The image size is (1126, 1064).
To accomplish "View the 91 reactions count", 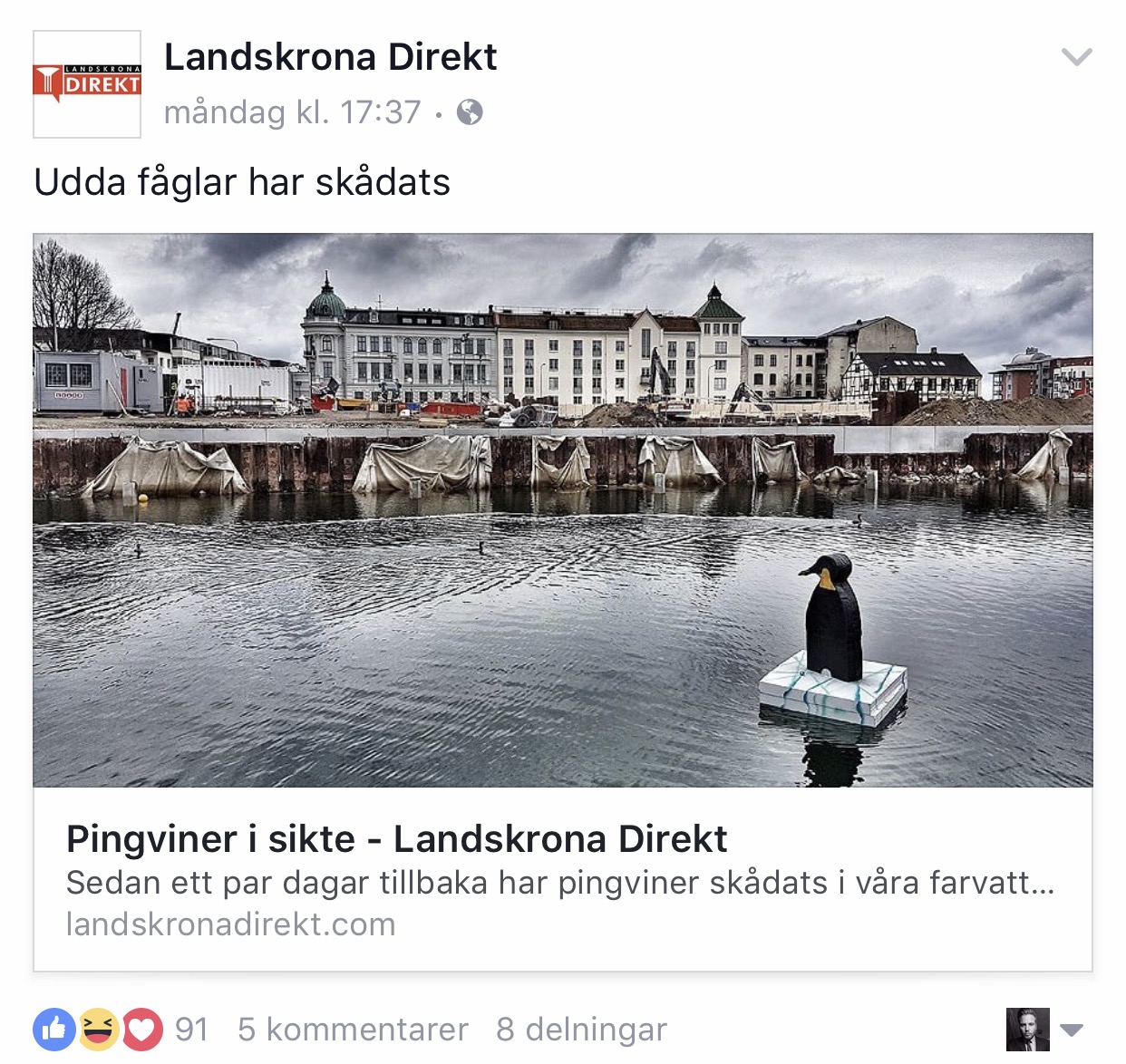I will click(191, 1030).
